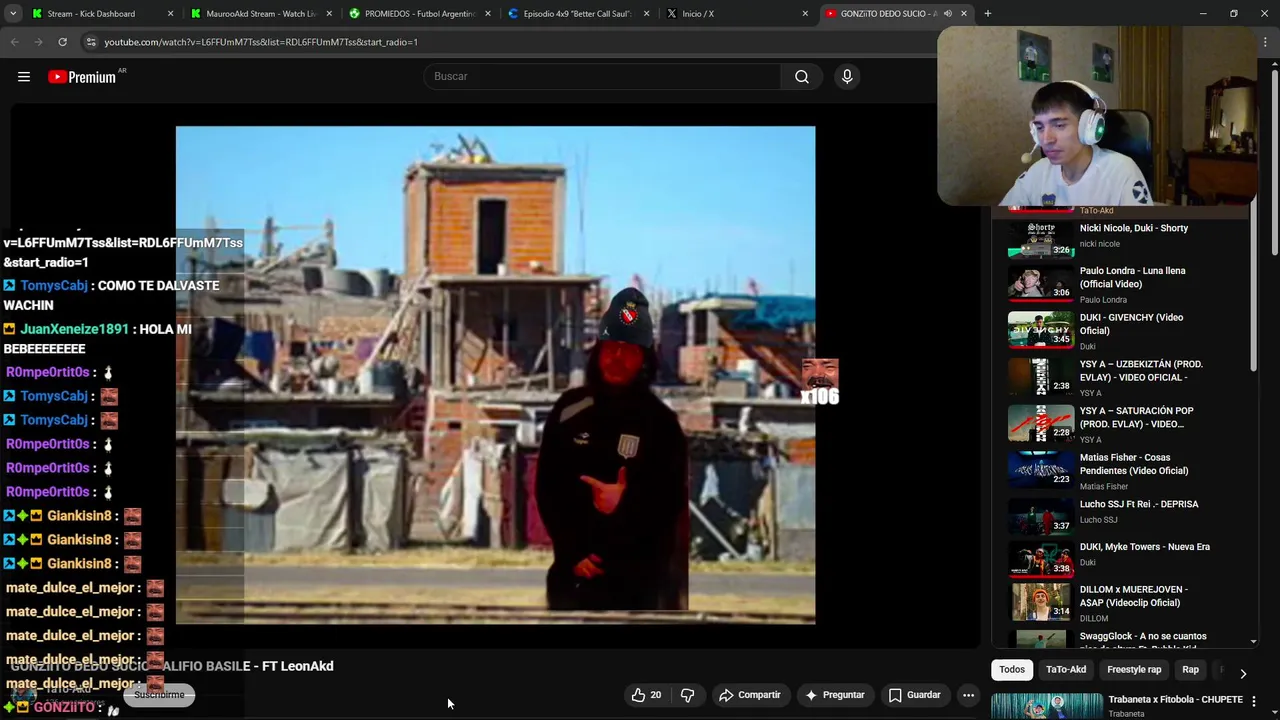Click 'DUKI - GIVENCHY (Video Oficial)' title
The height and width of the screenshot is (720, 1280).
coord(1131,324)
